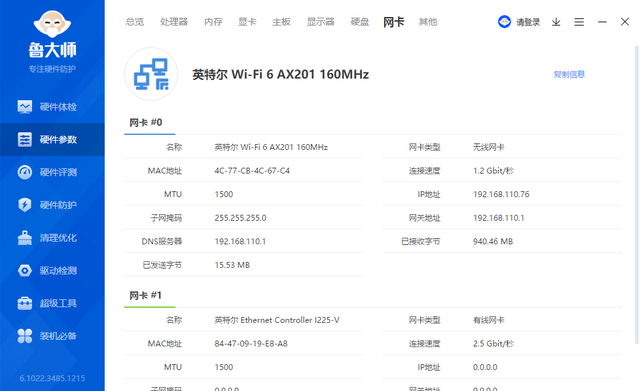Switch to the 显示器 tab
This screenshot has width=640, height=391.
(320, 22)
